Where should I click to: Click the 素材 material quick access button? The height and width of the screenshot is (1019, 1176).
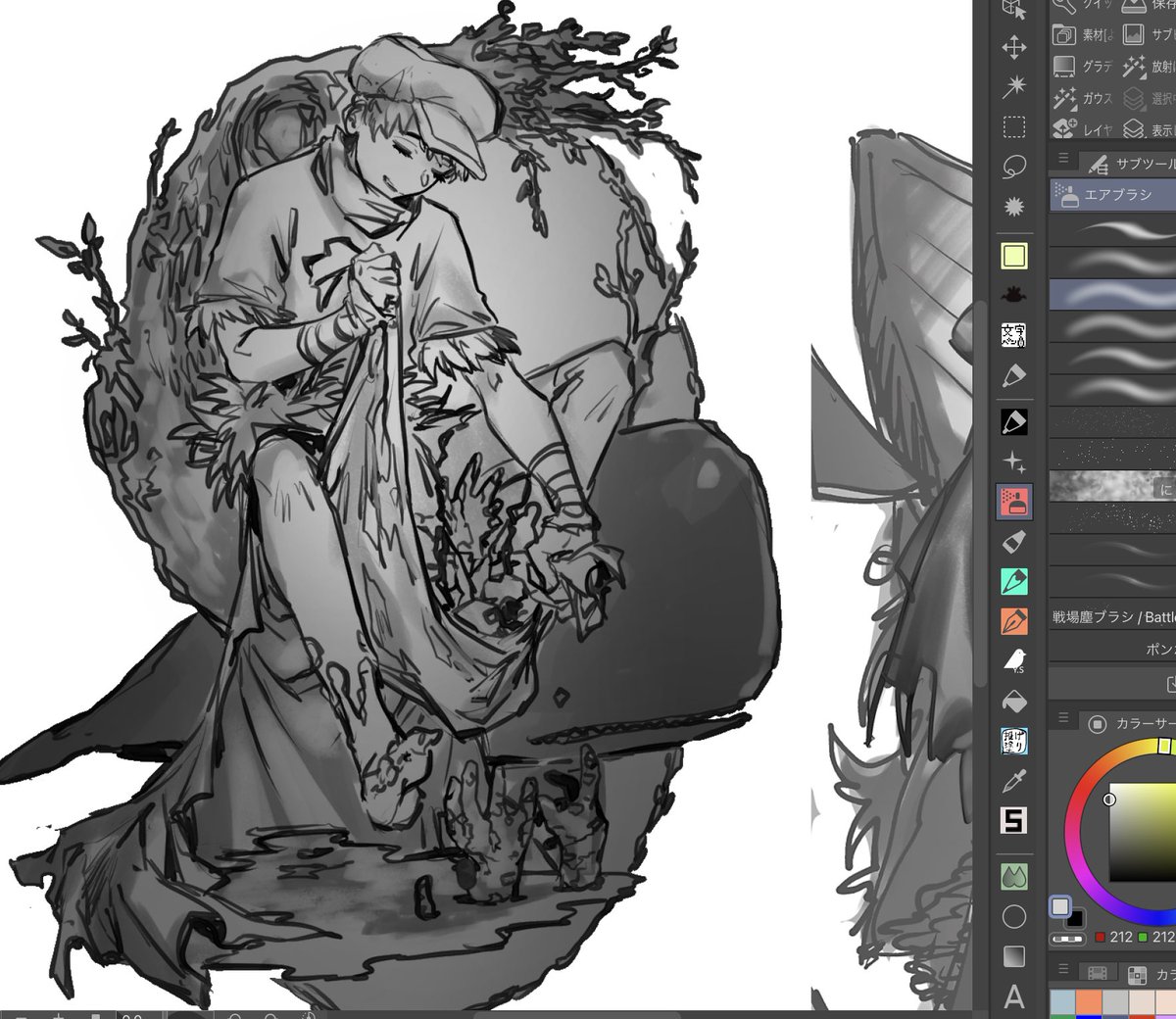(x=1083, y=35)
